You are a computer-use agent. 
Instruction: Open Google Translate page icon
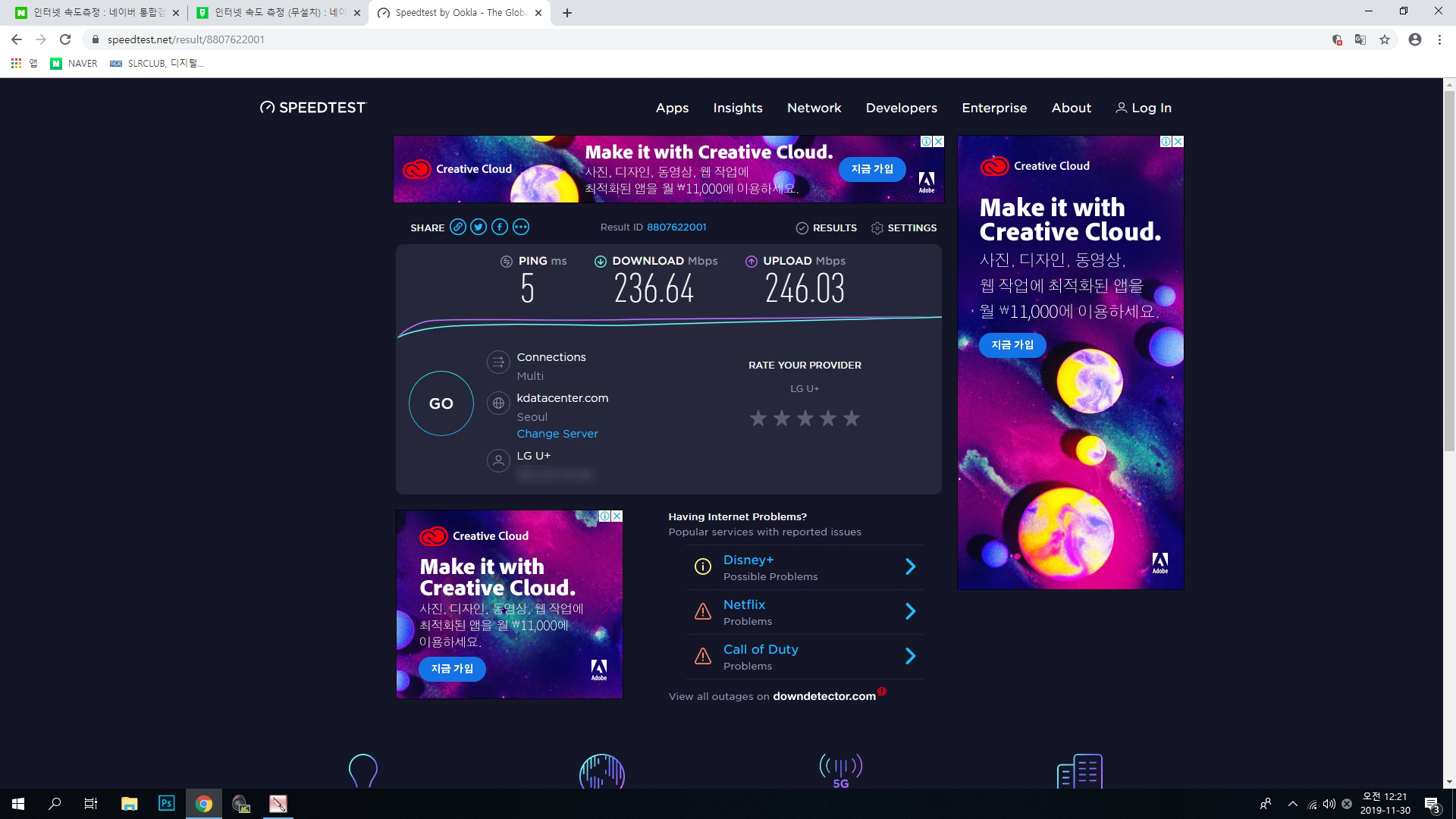coord(1360,39)
